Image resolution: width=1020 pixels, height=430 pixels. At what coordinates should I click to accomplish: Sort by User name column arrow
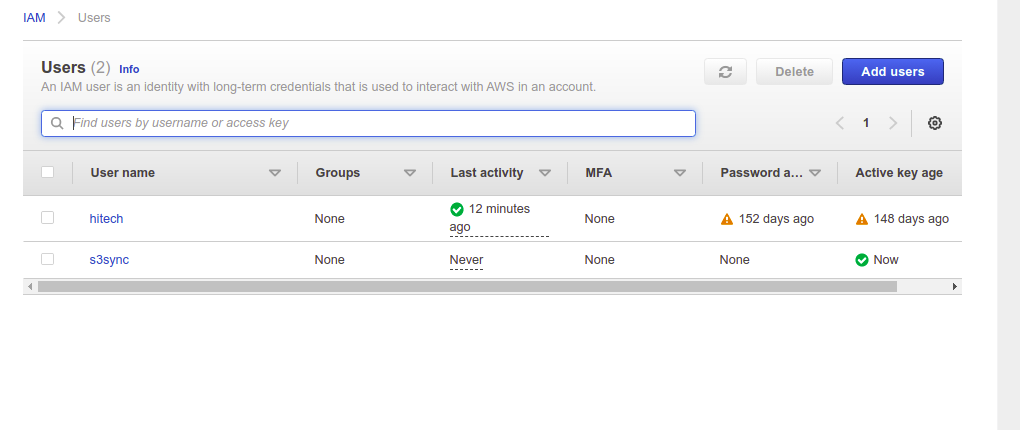point(275,173)
